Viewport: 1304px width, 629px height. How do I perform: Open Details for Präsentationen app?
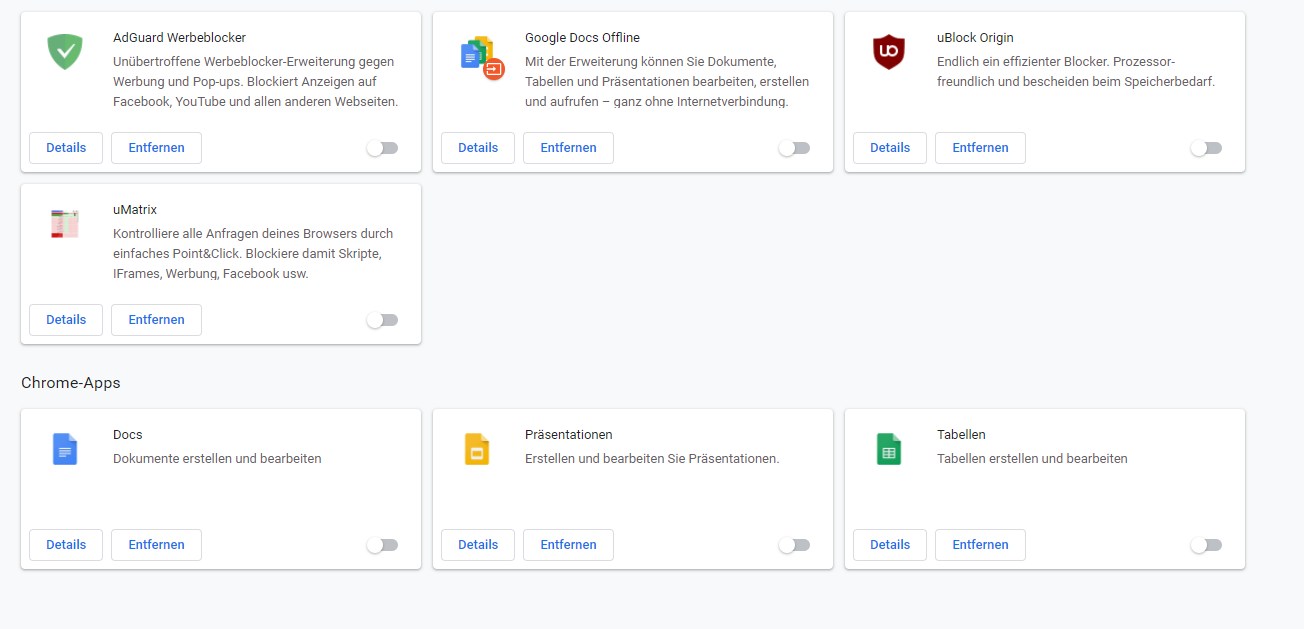click(478, 545)
